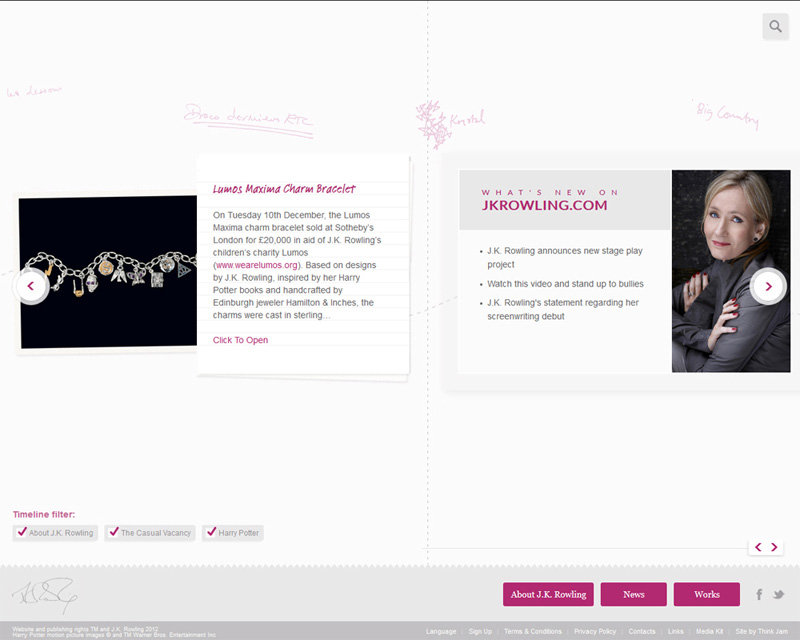The height and width of the screenshot is (640, 800).
Task: Expand the article via Click To Open
Action: tap(240, 340)
